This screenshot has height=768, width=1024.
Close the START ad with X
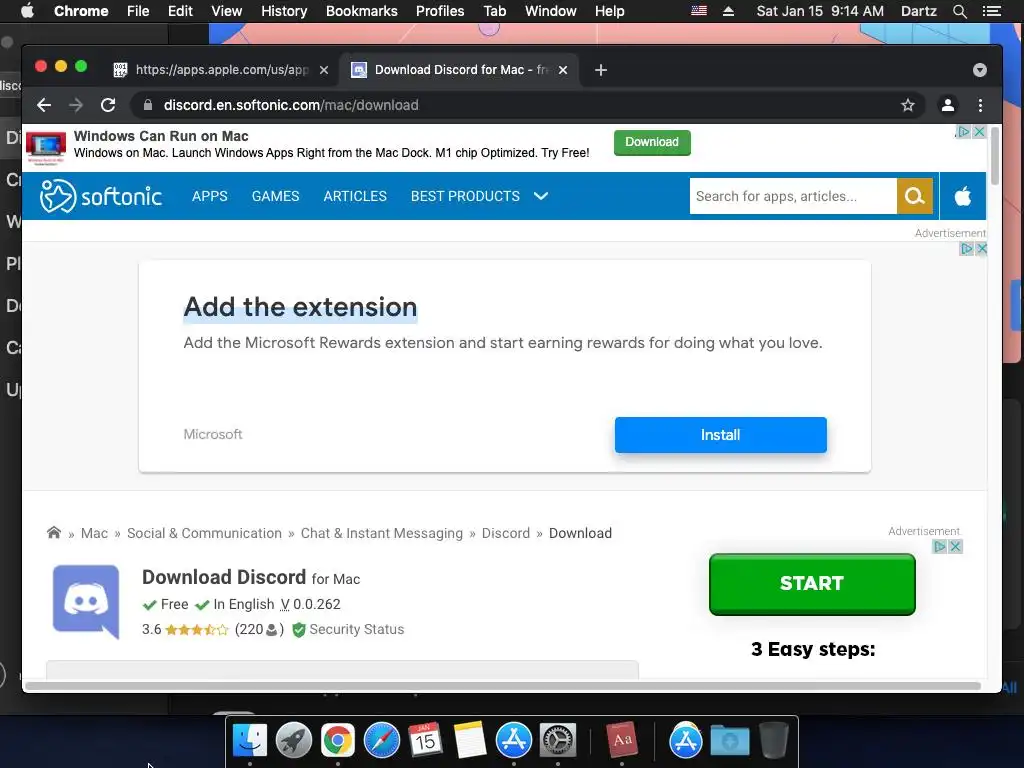(955, 547)
